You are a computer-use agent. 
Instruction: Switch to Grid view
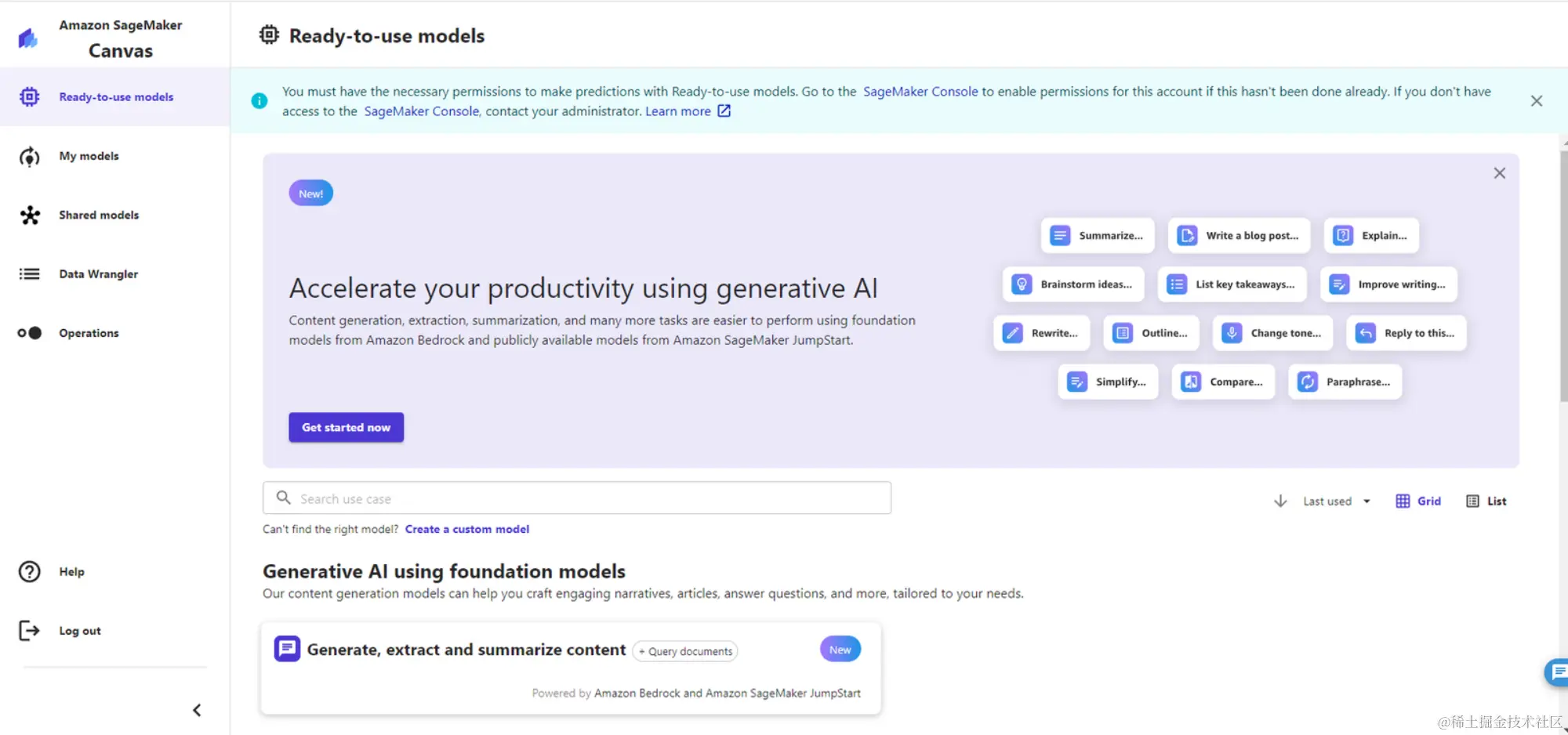[x=1418, y=501]
